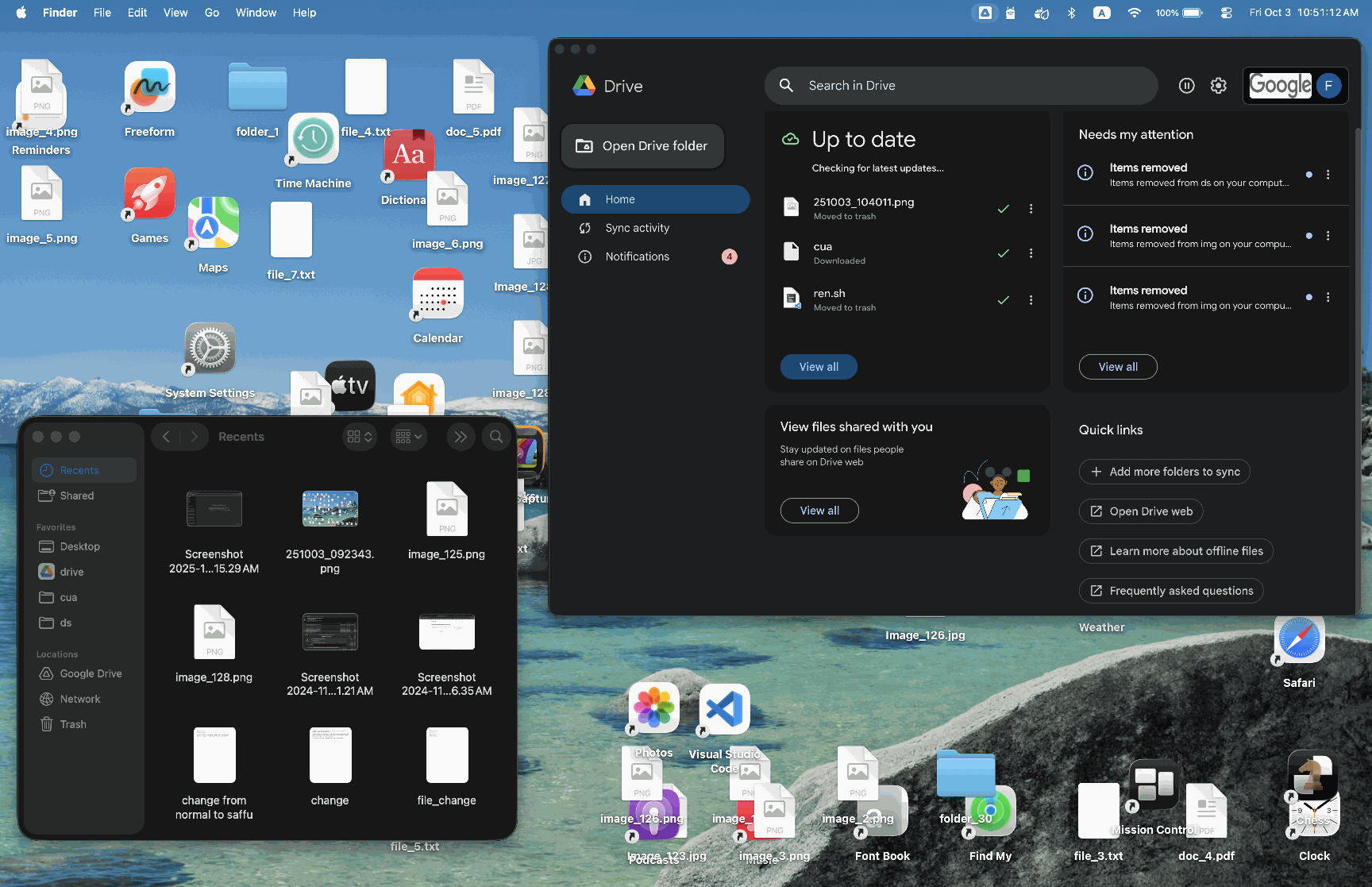The height and width of the screenshot is (887, 1372).
Task: Expand Finder toolbar overflow chevrons
Action: pos(461,437)
